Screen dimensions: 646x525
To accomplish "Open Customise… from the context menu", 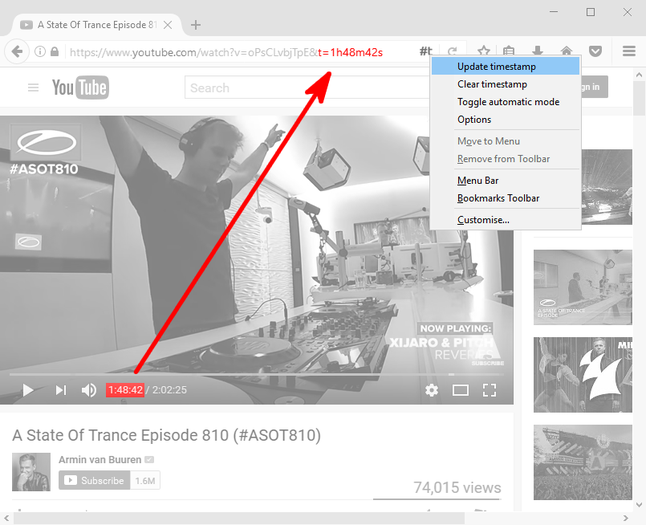I will [483, 219].
